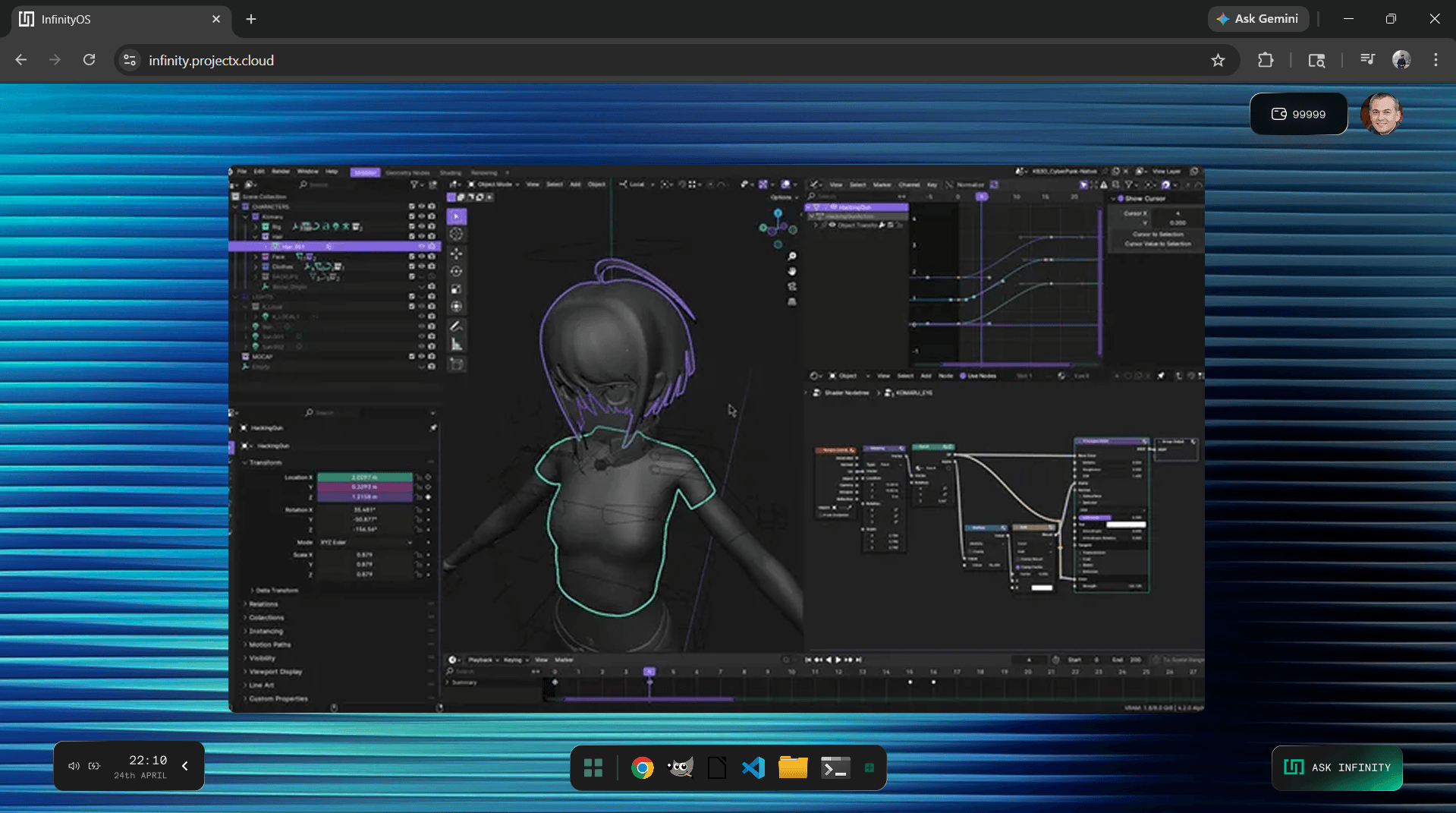Jump to timeline end frame
Screen dimensions: 1456x813
tap(859, 660)
